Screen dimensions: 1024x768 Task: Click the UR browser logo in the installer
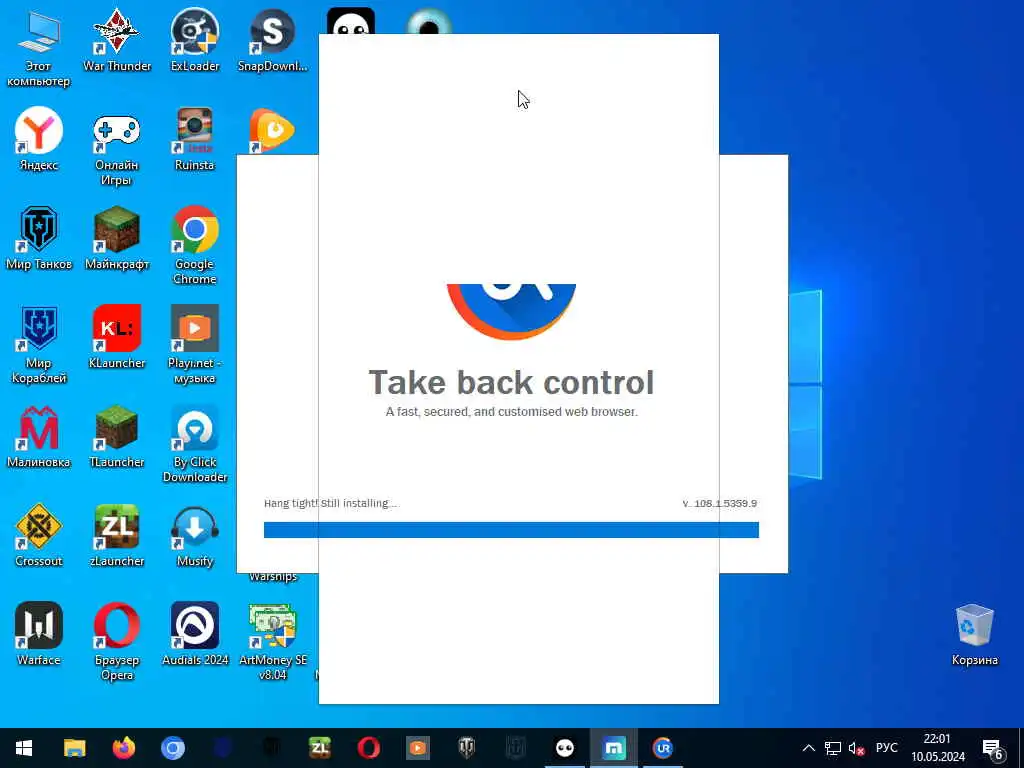click(511, 312)
